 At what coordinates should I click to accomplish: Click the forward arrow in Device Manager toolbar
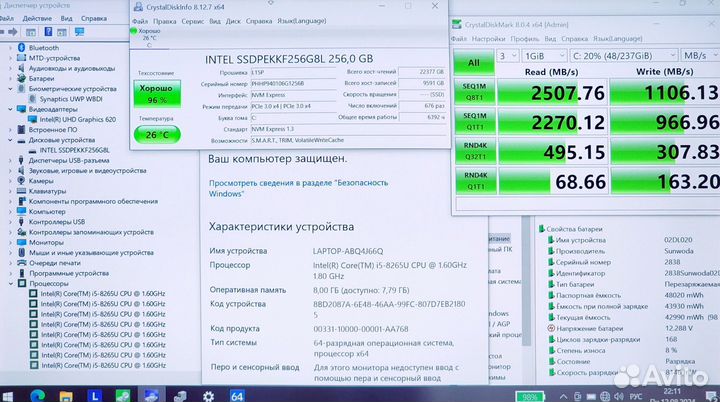point(13,32)
